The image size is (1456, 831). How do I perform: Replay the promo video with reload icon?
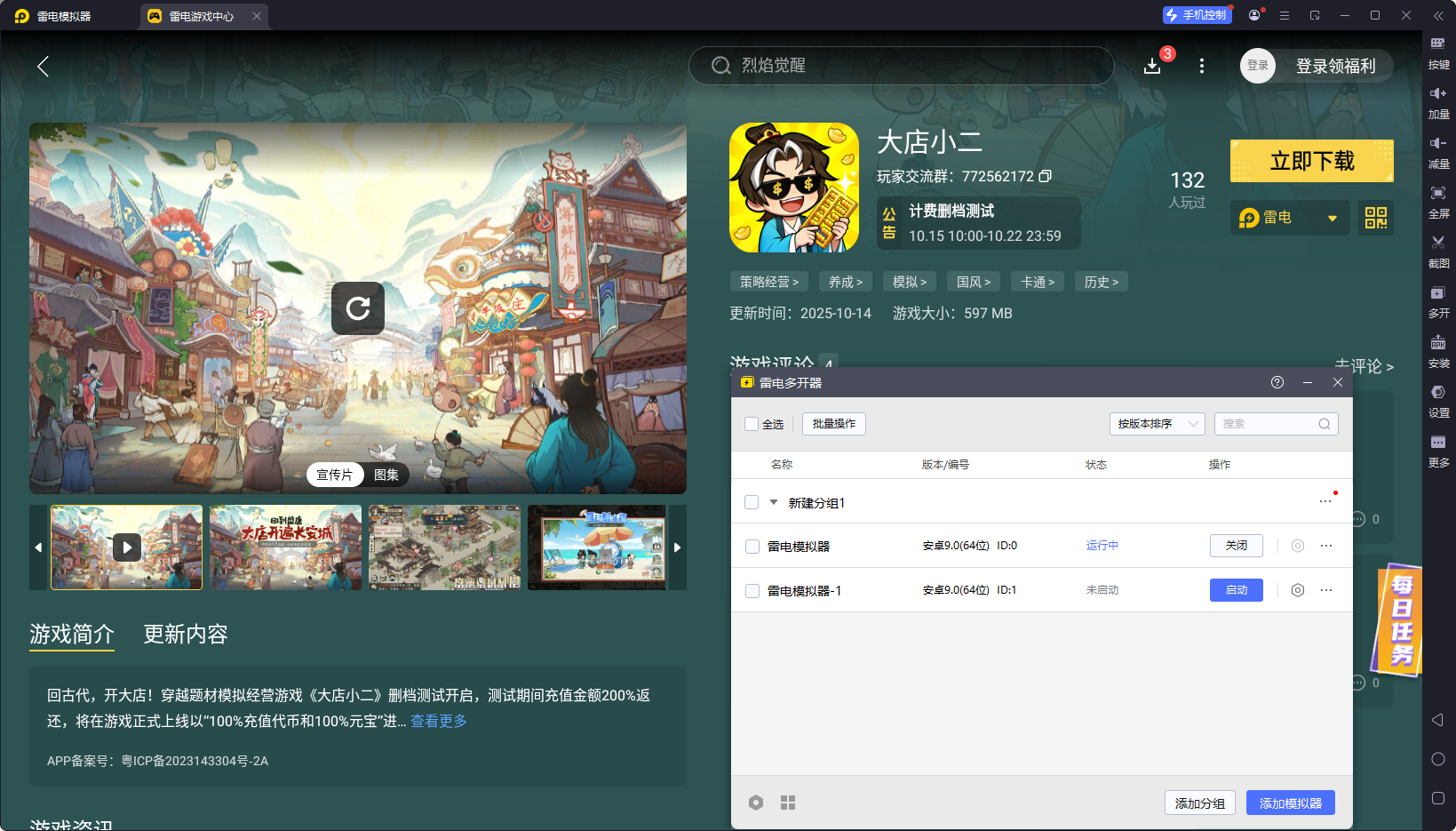(358, 308)
